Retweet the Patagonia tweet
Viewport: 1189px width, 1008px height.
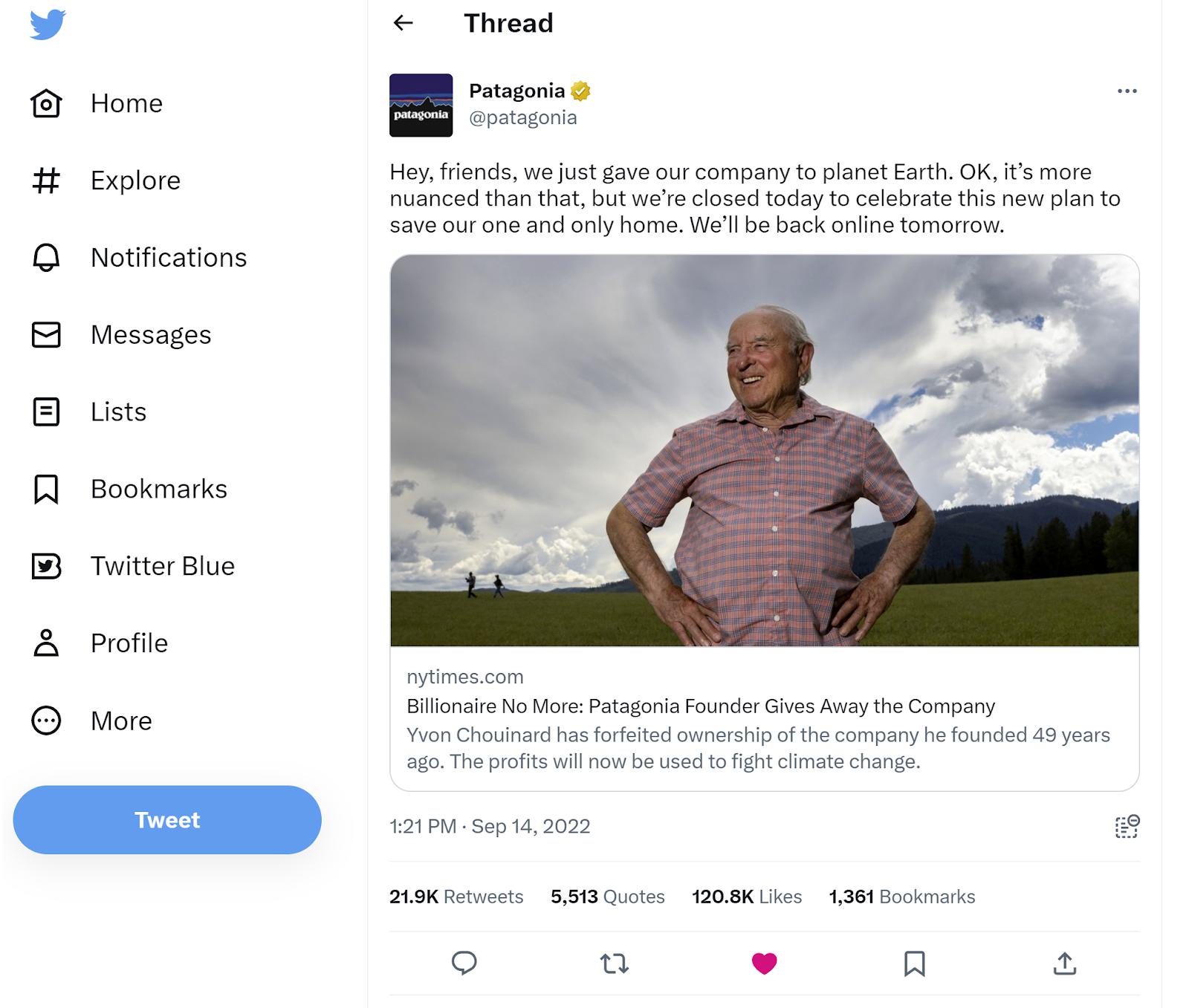(615, 963)
